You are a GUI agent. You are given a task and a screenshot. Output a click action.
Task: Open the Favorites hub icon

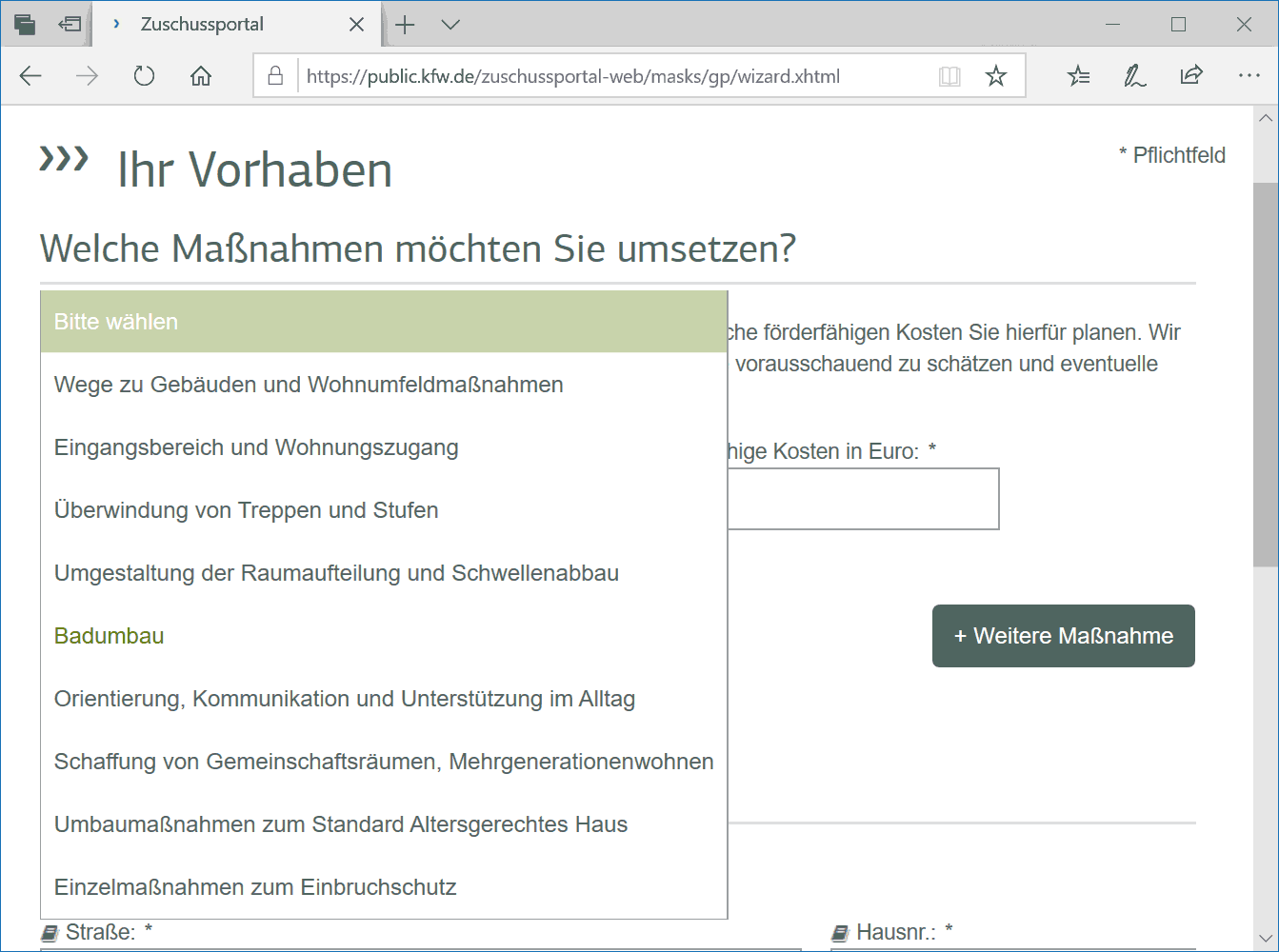point(1078,76)
